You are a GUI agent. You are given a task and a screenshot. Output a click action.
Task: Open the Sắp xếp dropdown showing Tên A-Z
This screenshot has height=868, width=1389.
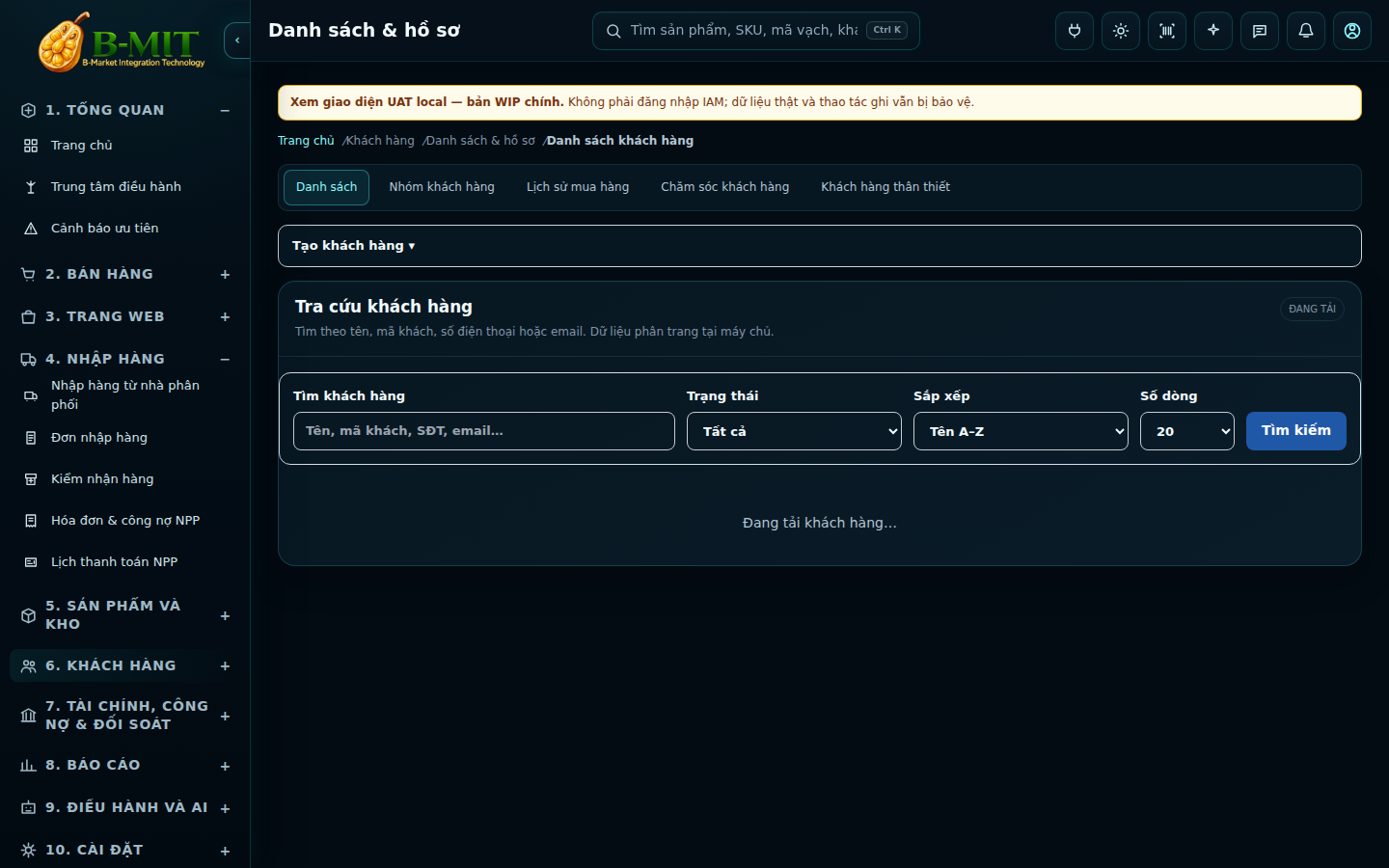(x=1021, y=431)
